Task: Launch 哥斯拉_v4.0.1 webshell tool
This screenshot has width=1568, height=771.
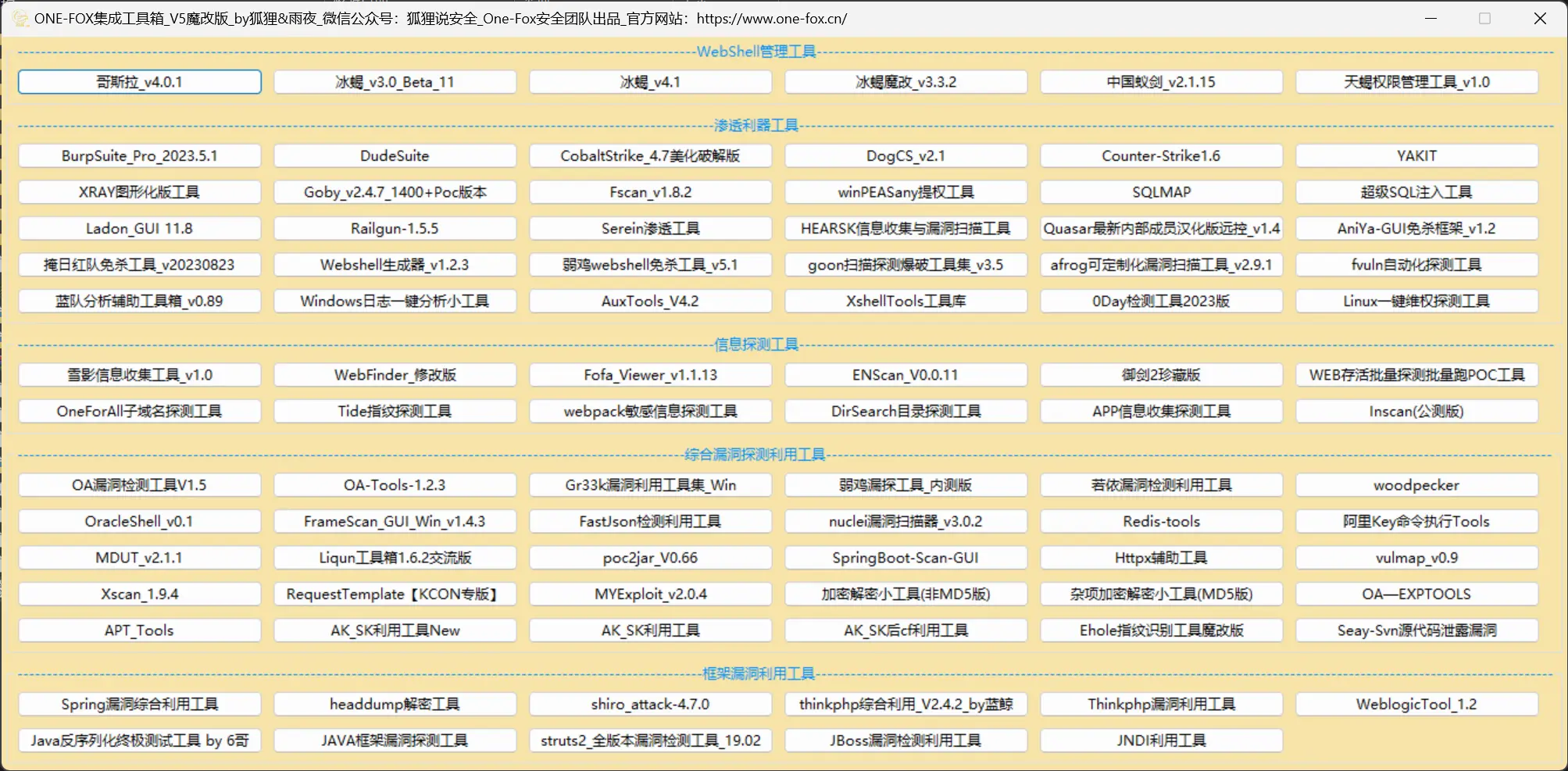Action: tap(140, 82)
